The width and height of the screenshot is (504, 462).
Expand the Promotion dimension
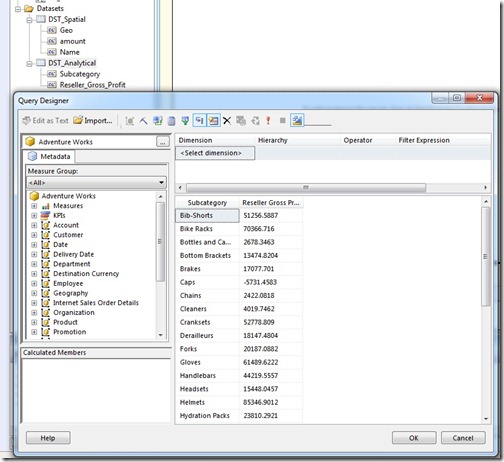coord(34,332)
